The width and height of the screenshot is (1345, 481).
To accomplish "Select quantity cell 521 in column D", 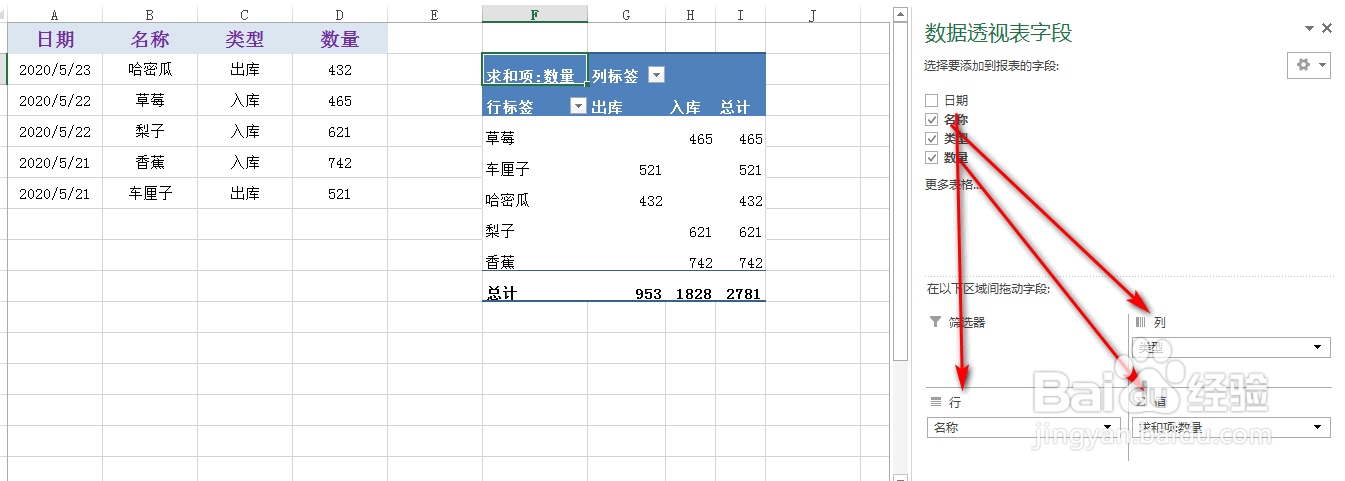I will click(340, 194).
